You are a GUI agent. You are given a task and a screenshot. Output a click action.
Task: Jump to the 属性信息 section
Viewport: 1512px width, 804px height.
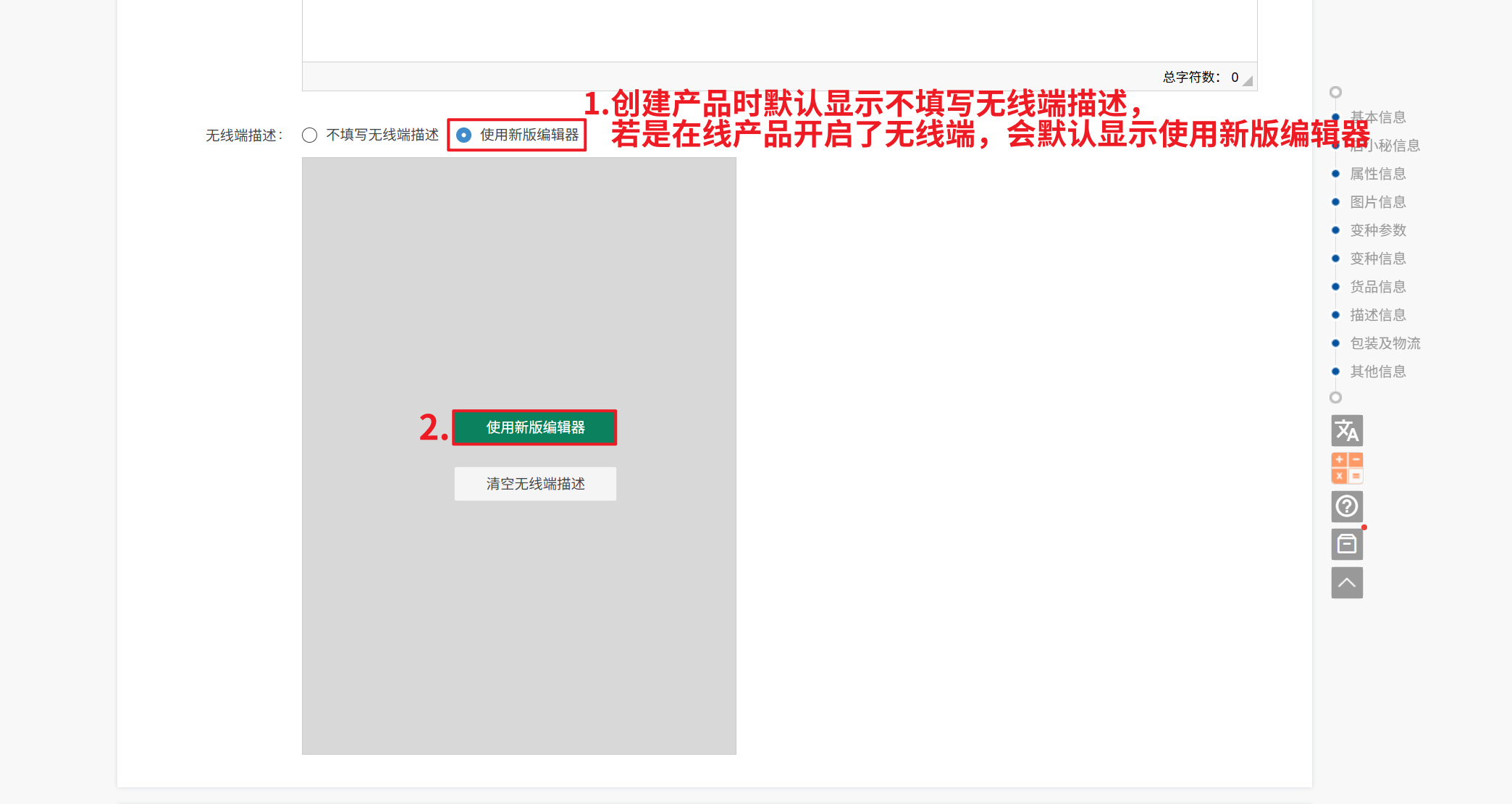click(1378, 174)
